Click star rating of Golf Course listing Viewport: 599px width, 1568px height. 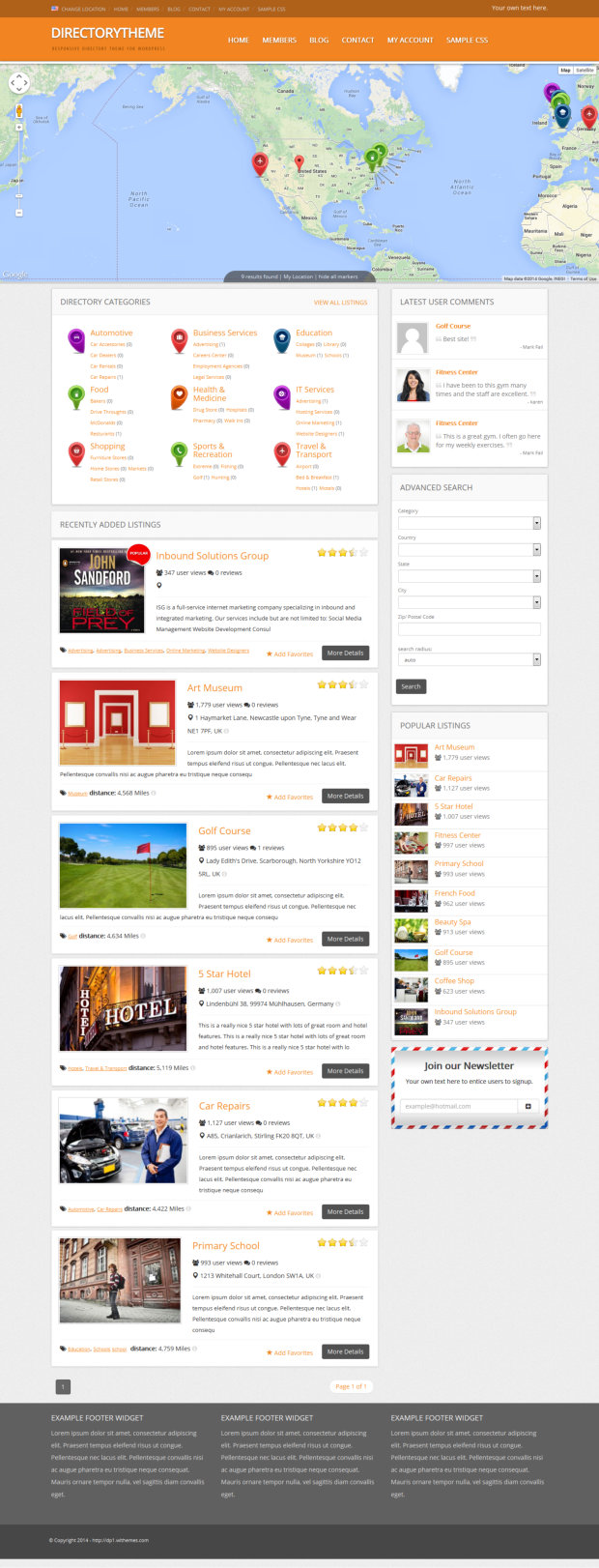point(343,828)
